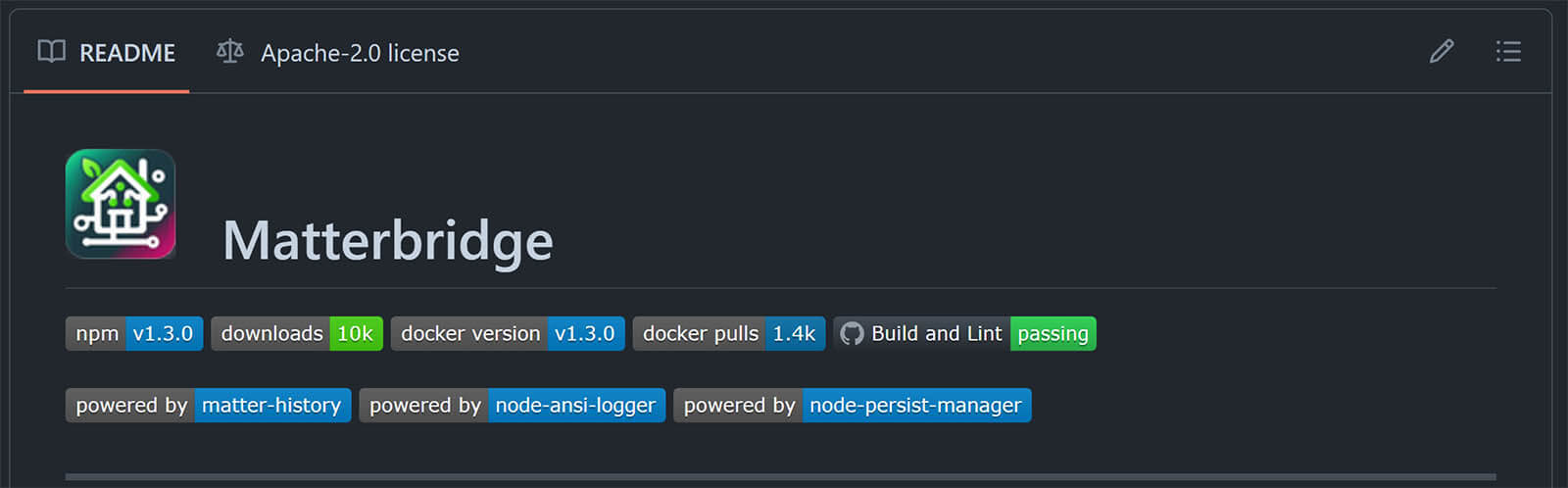Click powered by node-persist-manager badge
The image size is (1568, 488).
coord(852,405)
